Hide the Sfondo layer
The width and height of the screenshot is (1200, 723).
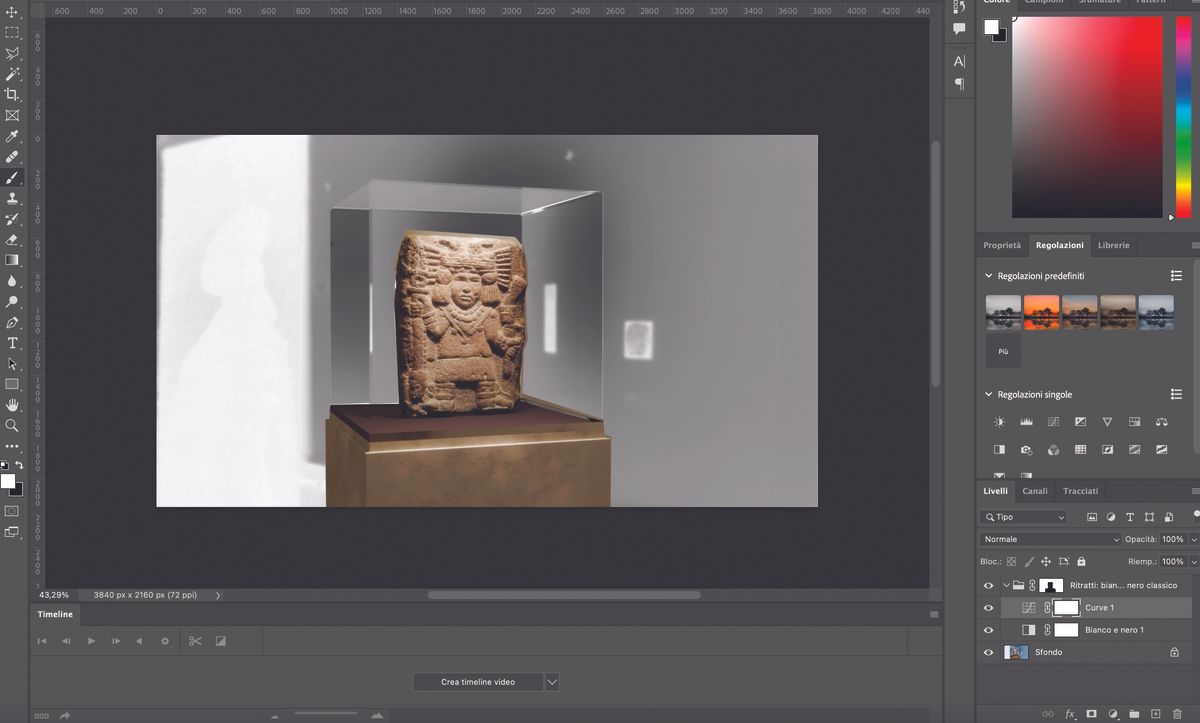tap(988, 652)
